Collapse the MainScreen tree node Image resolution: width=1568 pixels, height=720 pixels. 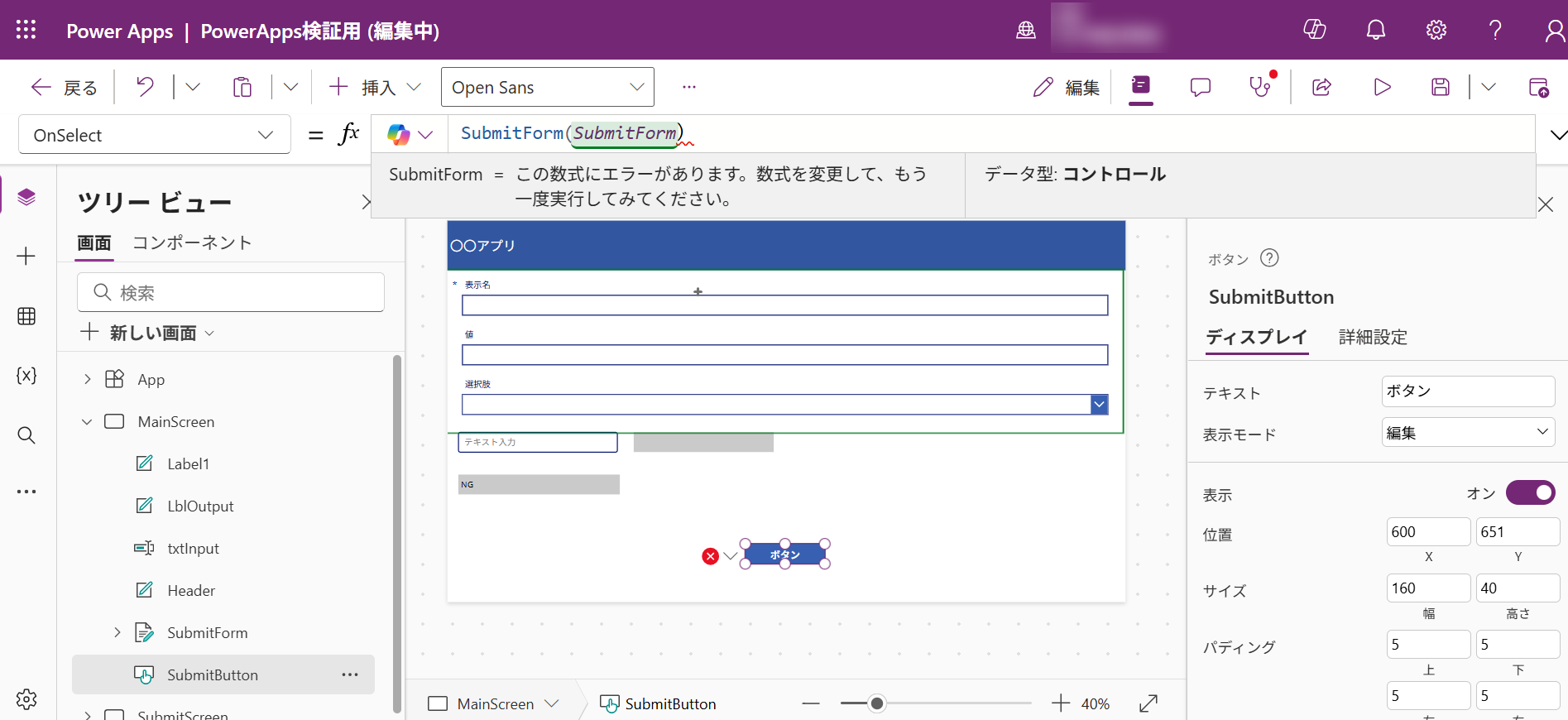coord(87,422)
